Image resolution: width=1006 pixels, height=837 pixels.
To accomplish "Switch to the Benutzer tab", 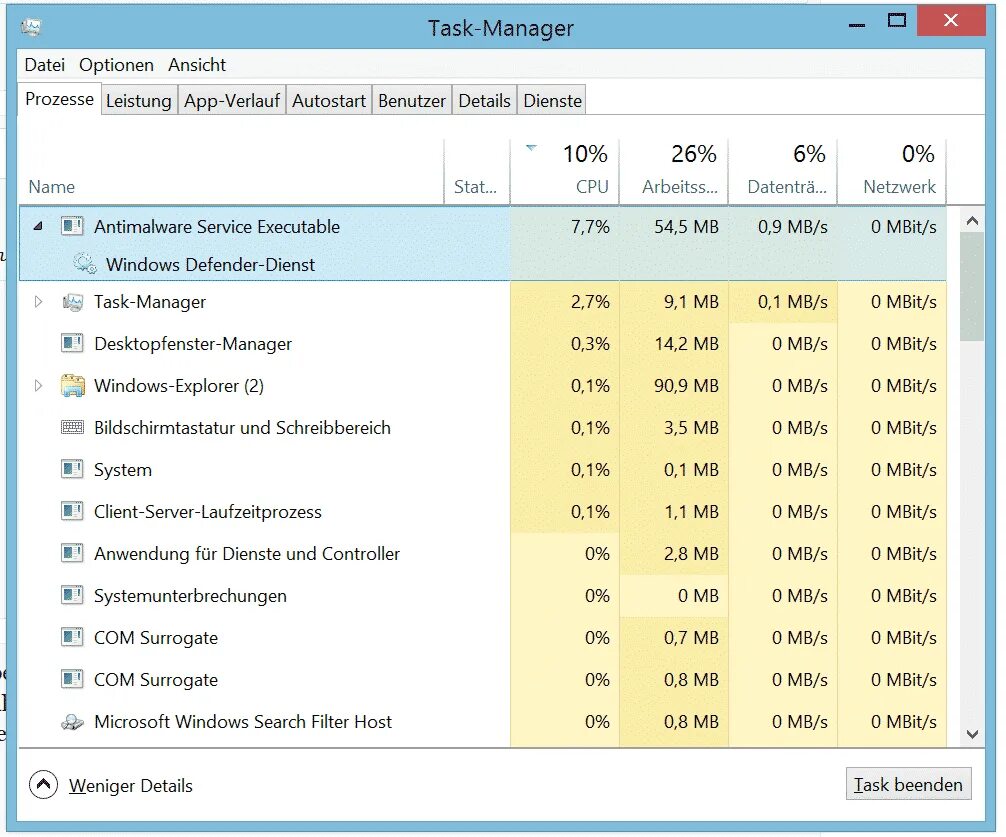I will [x=412, y=101].
